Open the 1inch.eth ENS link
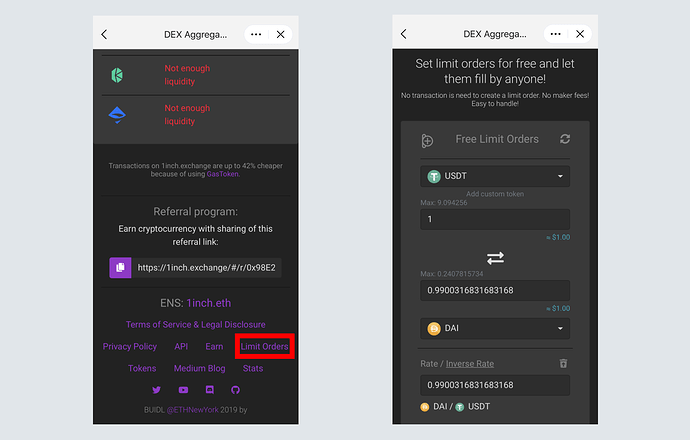This screenshot has width=690, height=440. point(209,303)
